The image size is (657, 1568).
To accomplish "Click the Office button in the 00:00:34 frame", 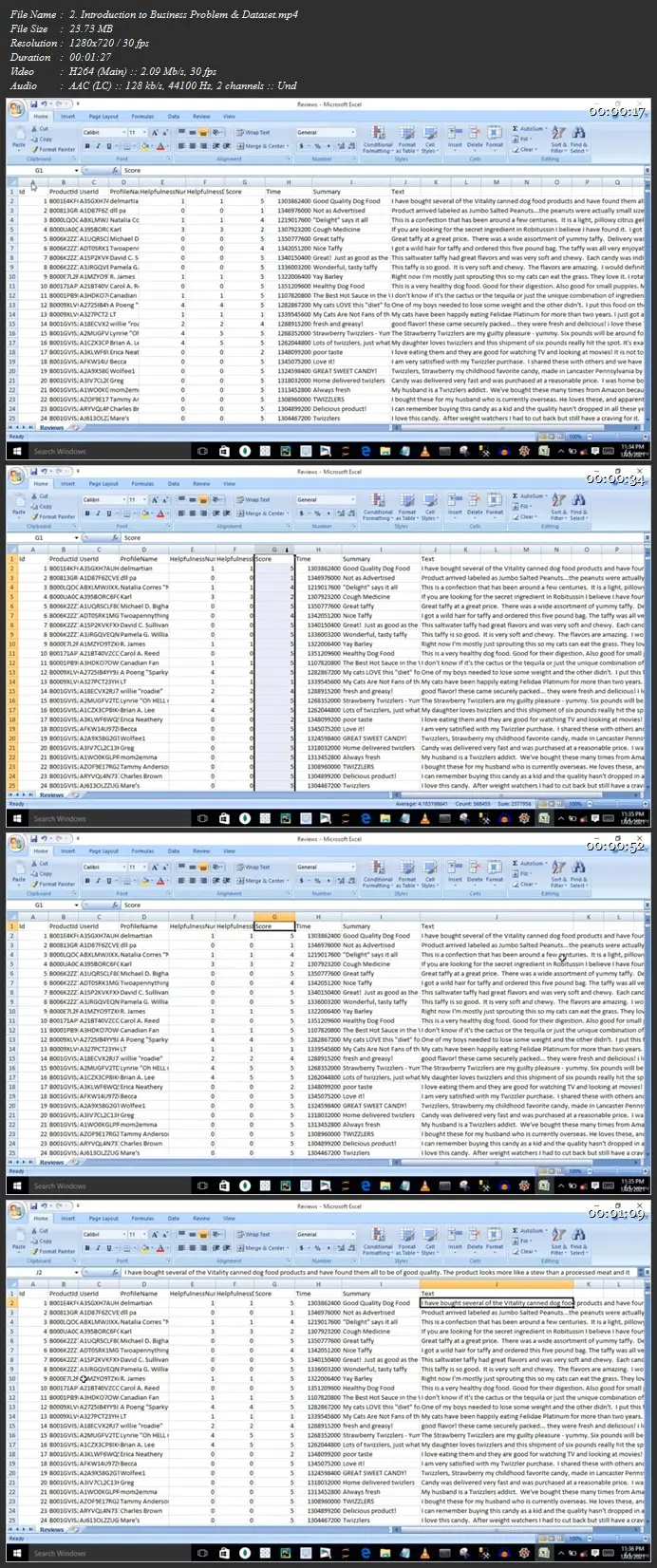I will [16, 477].
